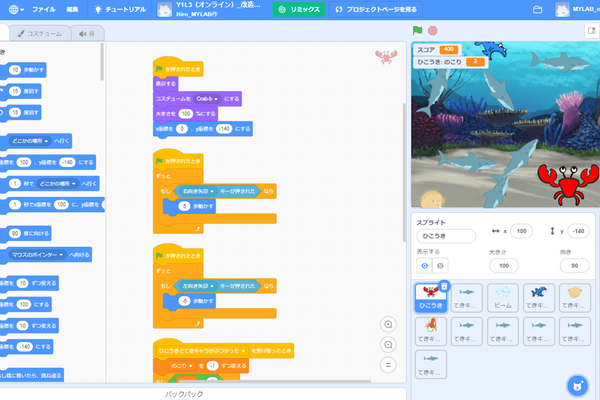Click the スコア variable monitor on stage
The width and height of the screenshot is (600, 400).
(x=437, y=50)
